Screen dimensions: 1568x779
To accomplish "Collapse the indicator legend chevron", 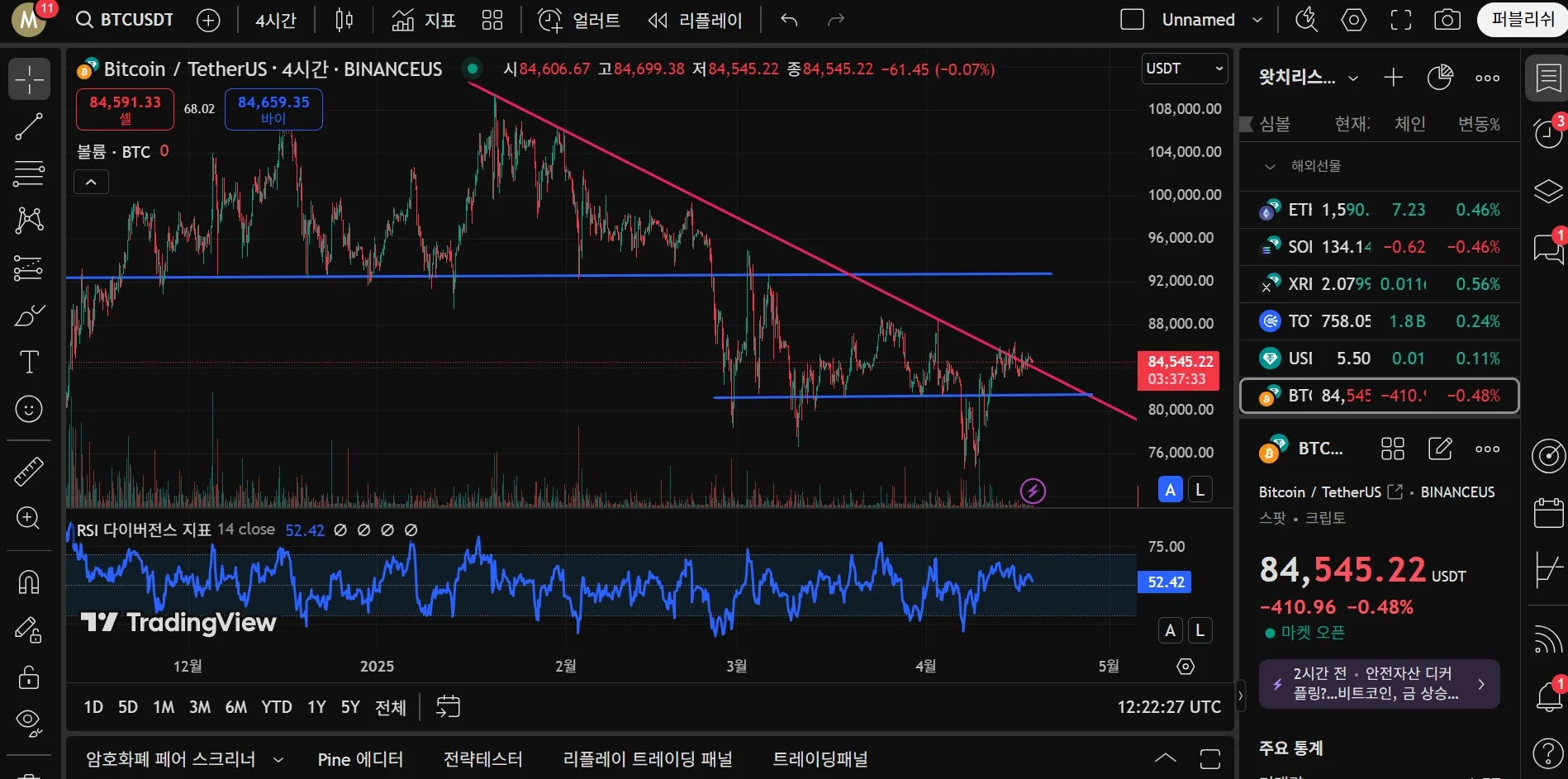I will pos(91,182).
